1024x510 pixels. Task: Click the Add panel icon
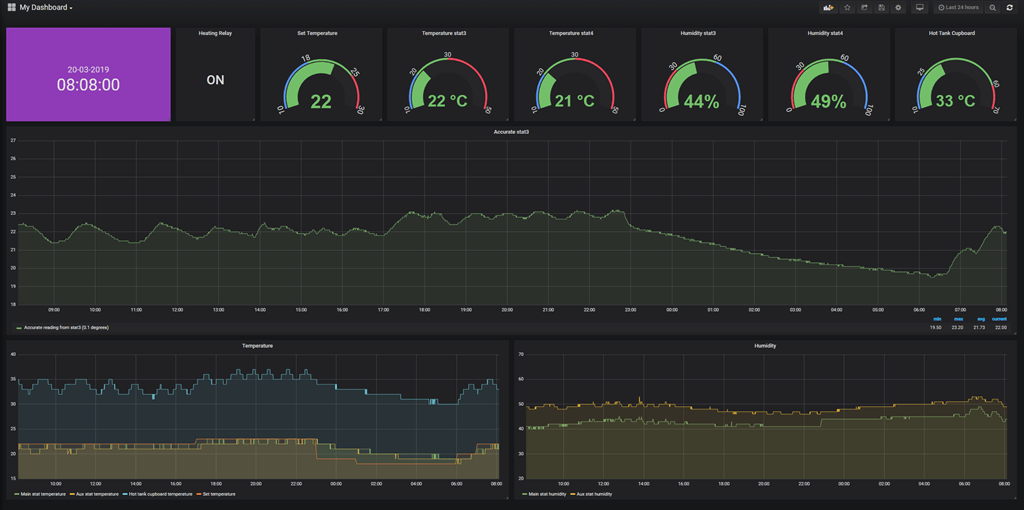tap(828, 8)
